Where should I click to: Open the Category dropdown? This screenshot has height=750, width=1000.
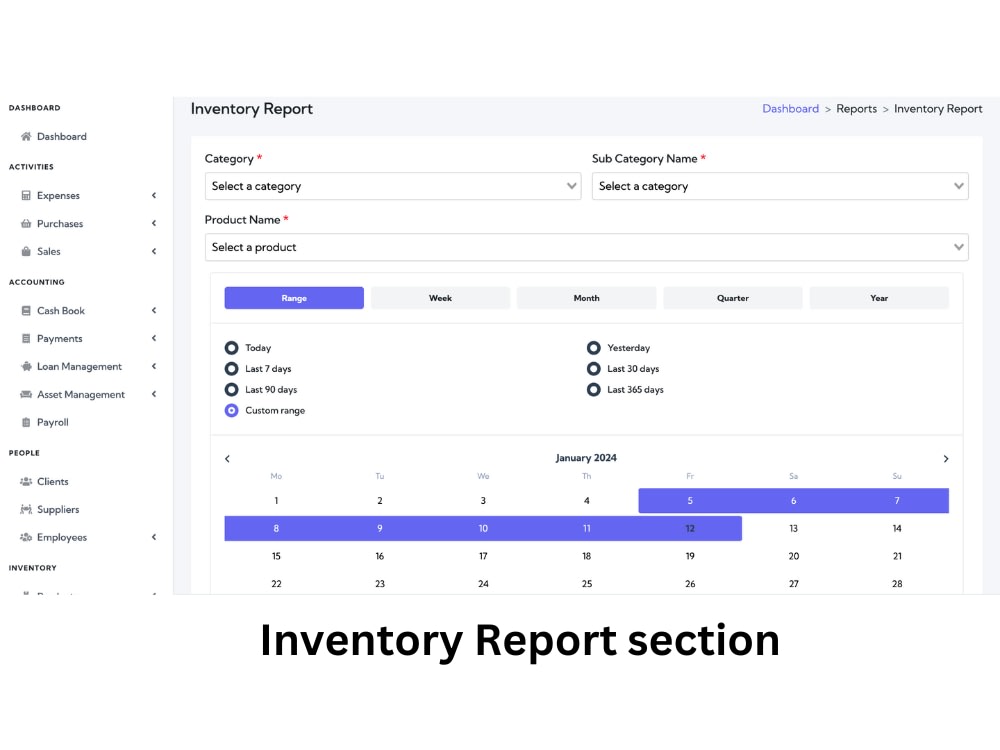393,186
